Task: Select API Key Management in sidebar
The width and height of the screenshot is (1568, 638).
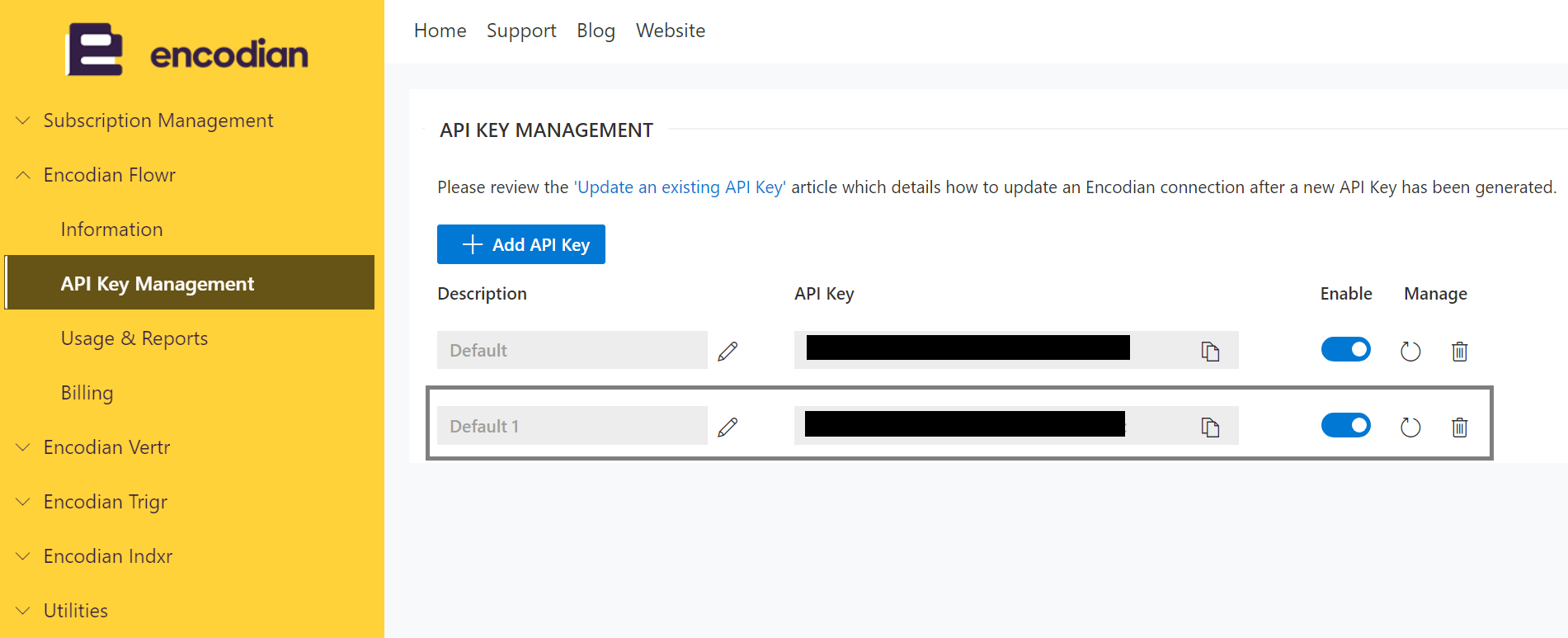Action: [x=190, y=282]
